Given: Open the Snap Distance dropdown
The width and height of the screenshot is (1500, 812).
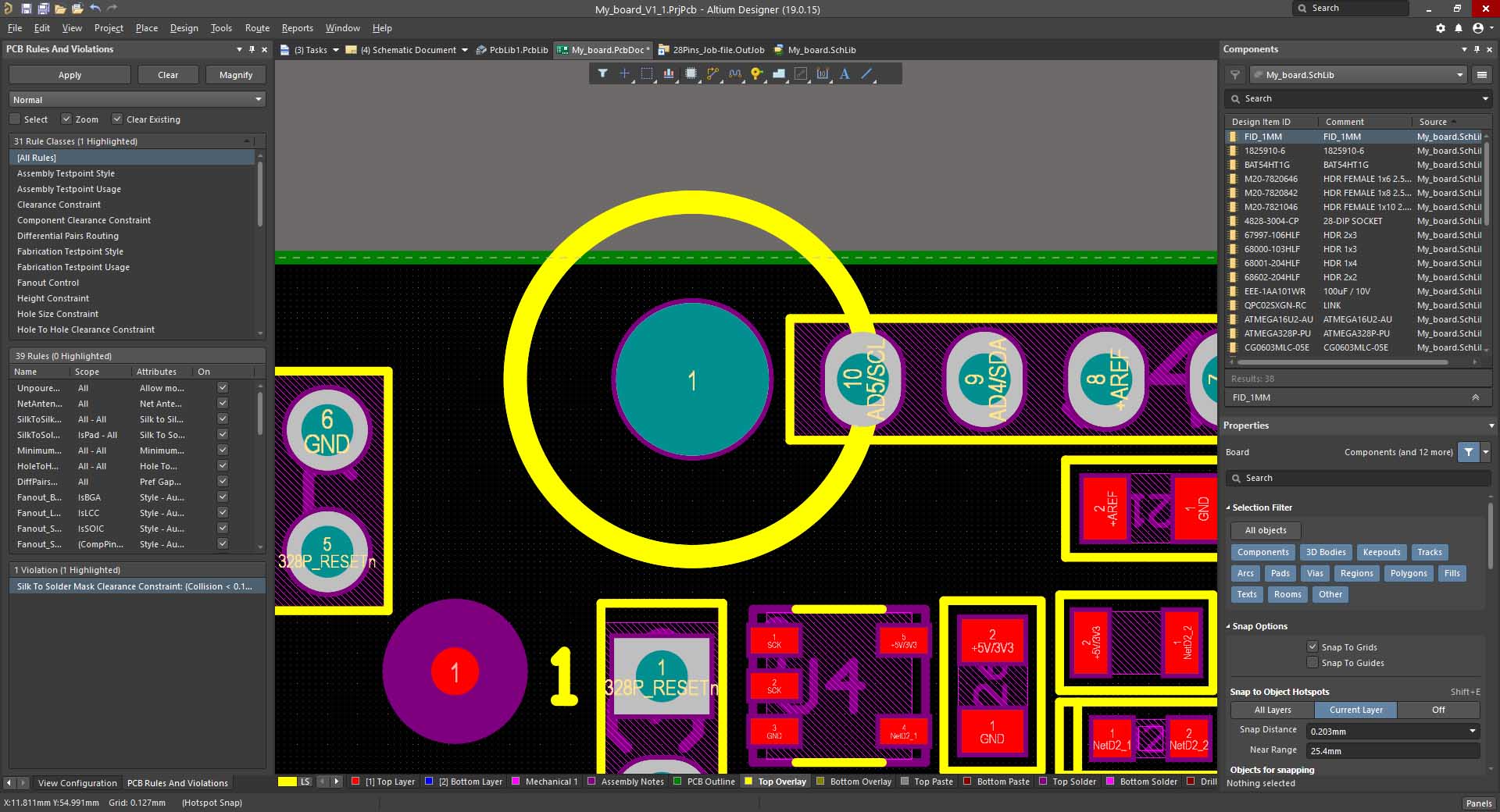Looking at the screenshot, I should tap(1472, 732).
